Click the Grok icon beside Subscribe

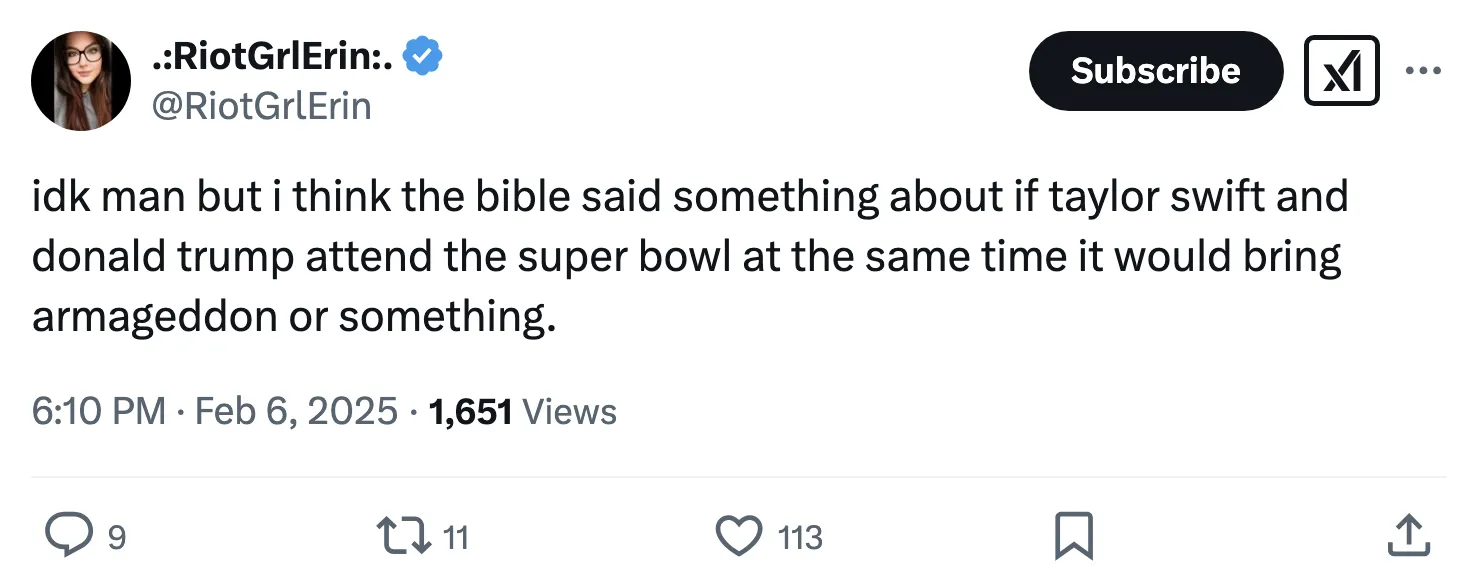tap(1341, 71)
